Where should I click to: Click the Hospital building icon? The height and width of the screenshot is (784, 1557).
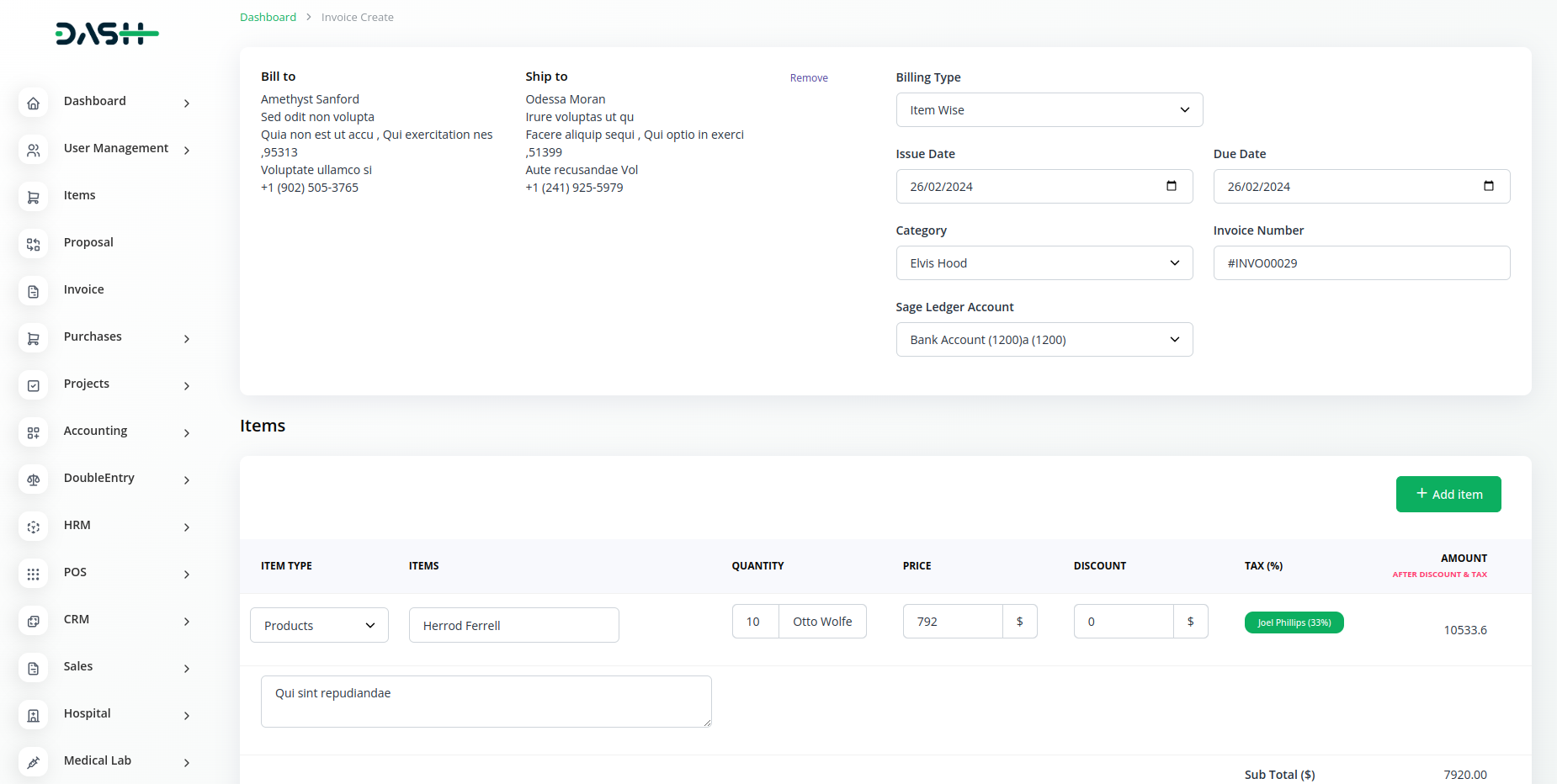point(34,716)
